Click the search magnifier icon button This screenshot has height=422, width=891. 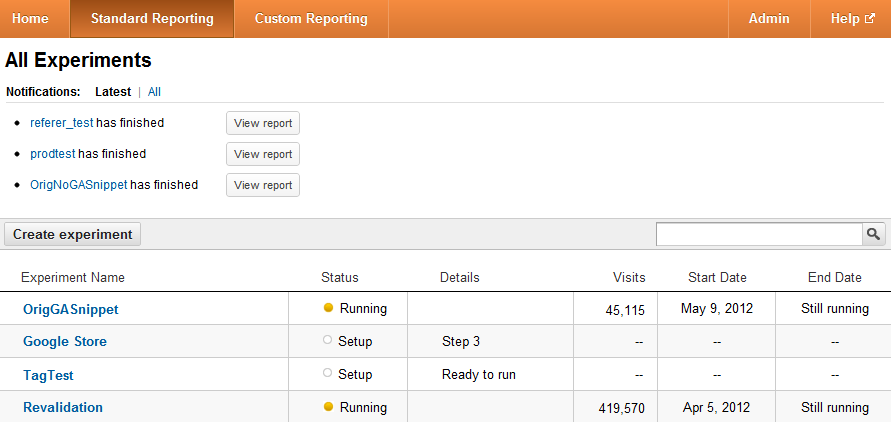tap(874, 234)
